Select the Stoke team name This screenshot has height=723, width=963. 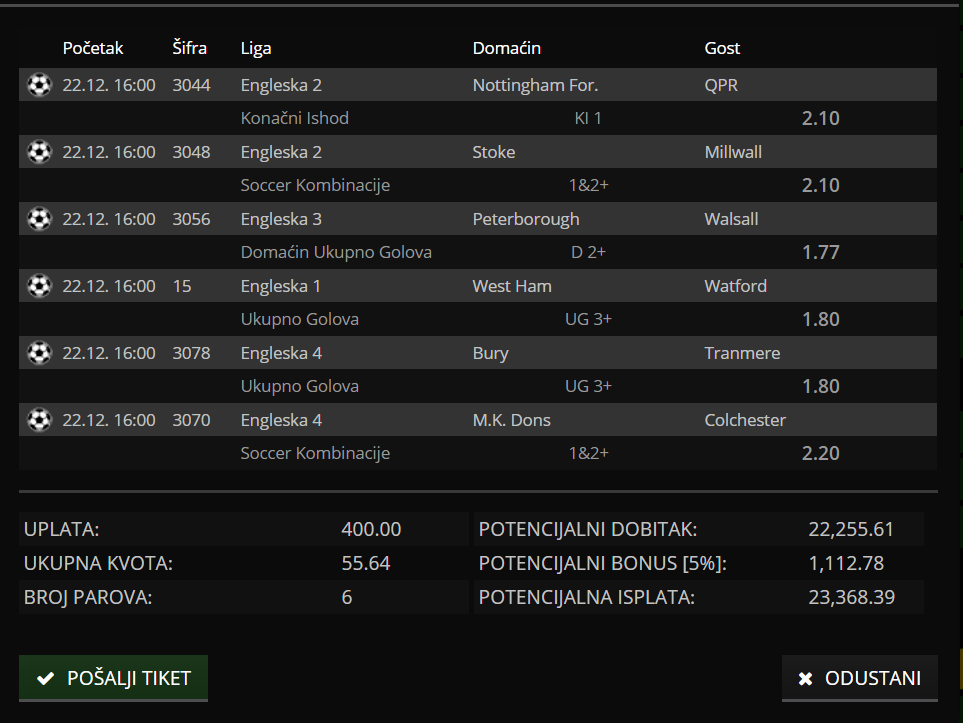[x=494, y=152]
